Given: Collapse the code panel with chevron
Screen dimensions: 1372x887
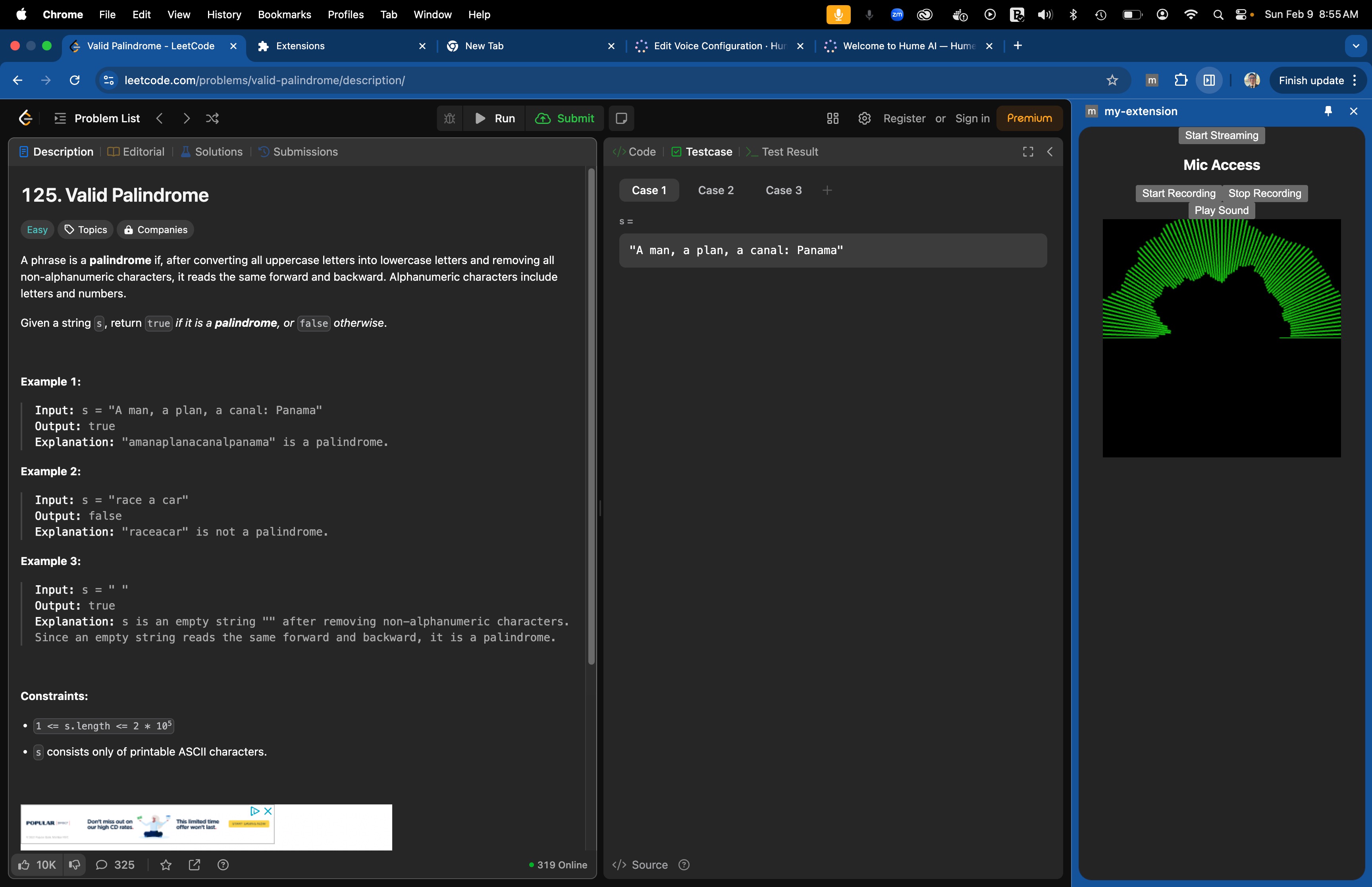Looking at the screenshot, I should click(1050, 152).
